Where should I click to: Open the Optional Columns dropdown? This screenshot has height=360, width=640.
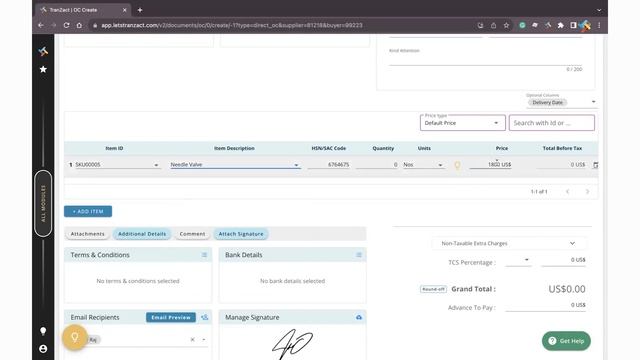(593, 102)
